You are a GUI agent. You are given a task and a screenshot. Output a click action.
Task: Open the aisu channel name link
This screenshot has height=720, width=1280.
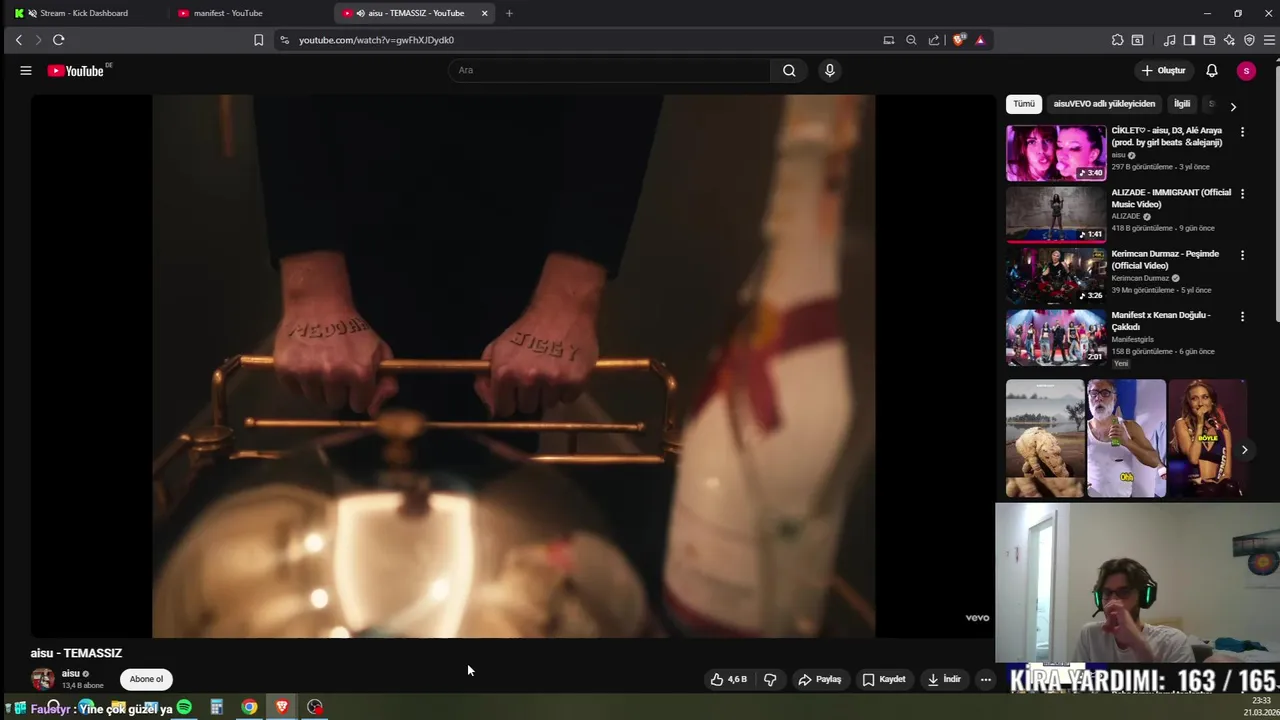pyautogui.click(x=70, y=674)
